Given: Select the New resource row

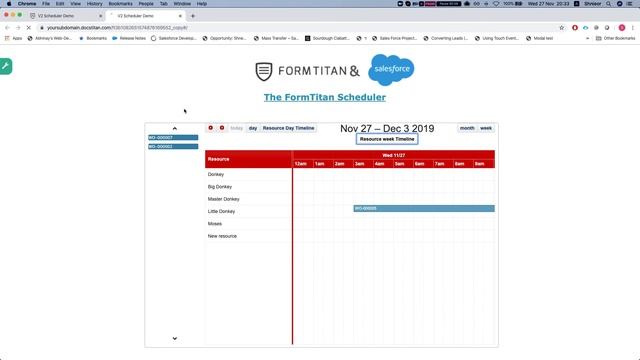Looking at the screenshot, I should [x=248, y=236].
